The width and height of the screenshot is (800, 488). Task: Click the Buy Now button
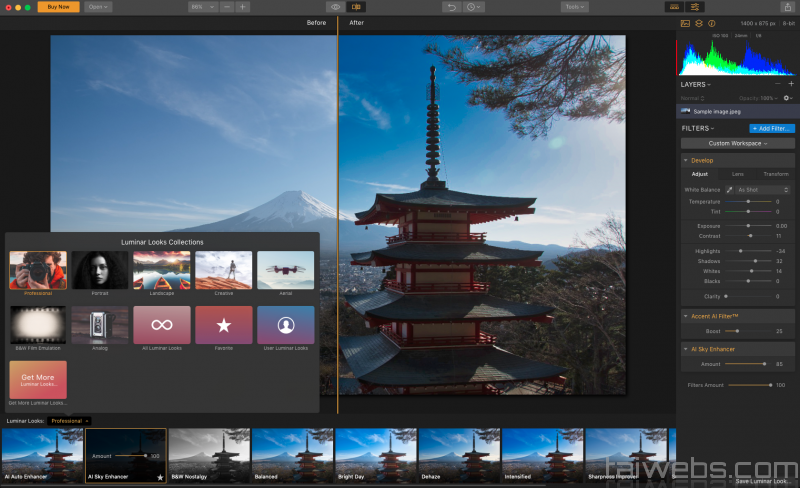pos(58,7)
